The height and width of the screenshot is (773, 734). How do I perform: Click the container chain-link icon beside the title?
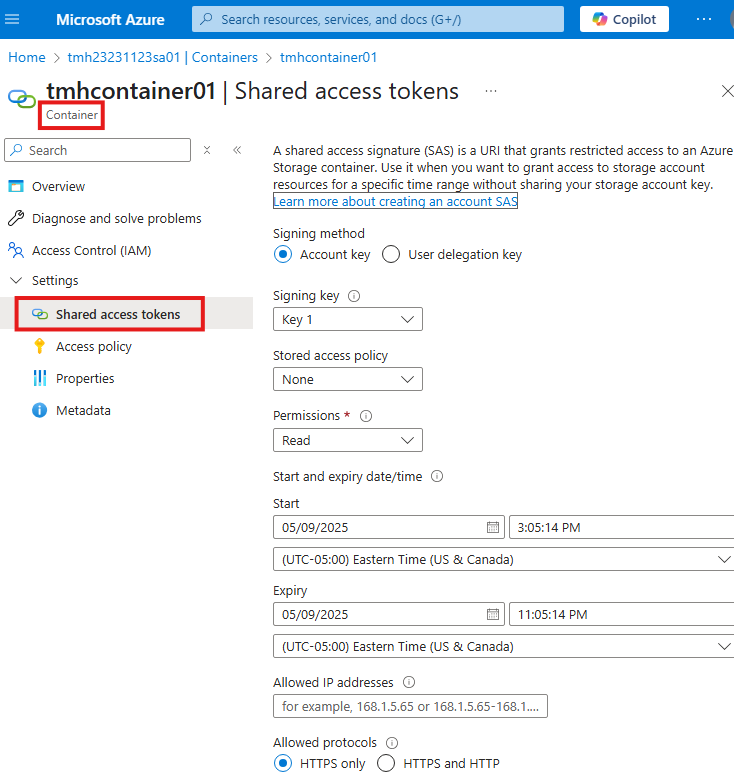(22, 99)
